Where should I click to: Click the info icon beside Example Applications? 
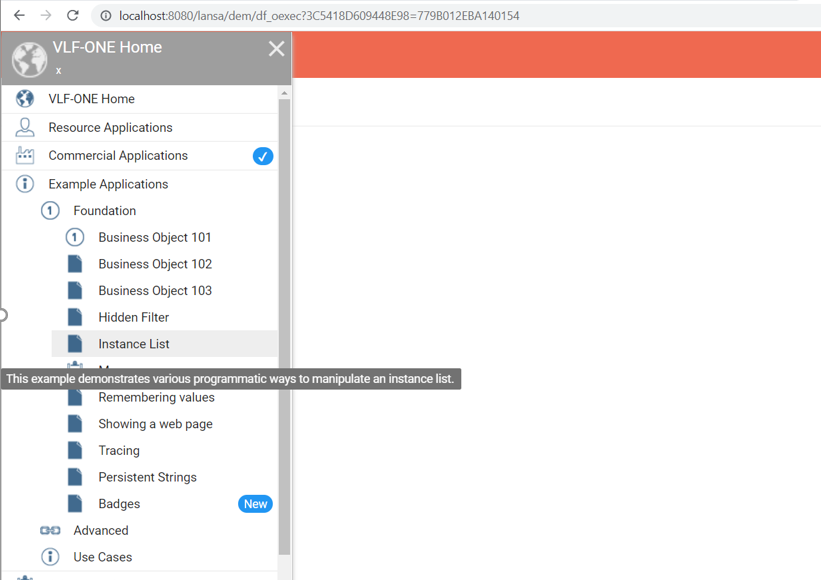point(24,183)
